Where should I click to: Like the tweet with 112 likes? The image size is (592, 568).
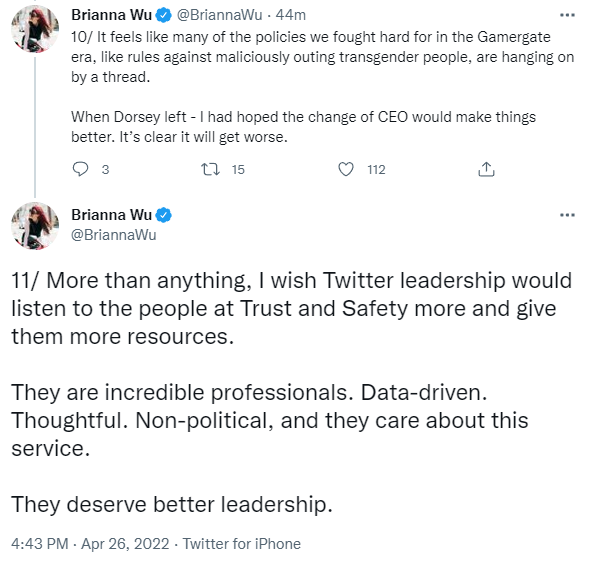coord(345,169)
